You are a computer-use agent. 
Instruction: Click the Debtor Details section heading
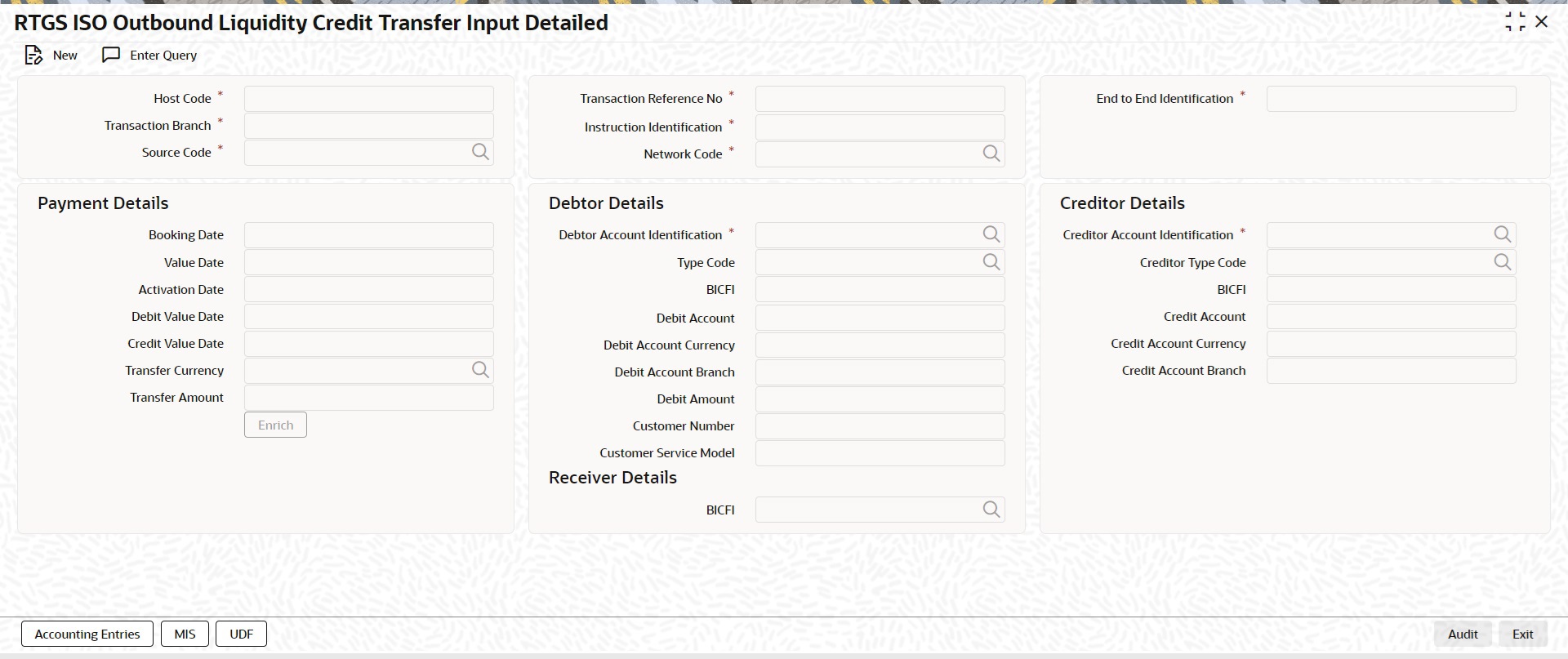point(606,203)
